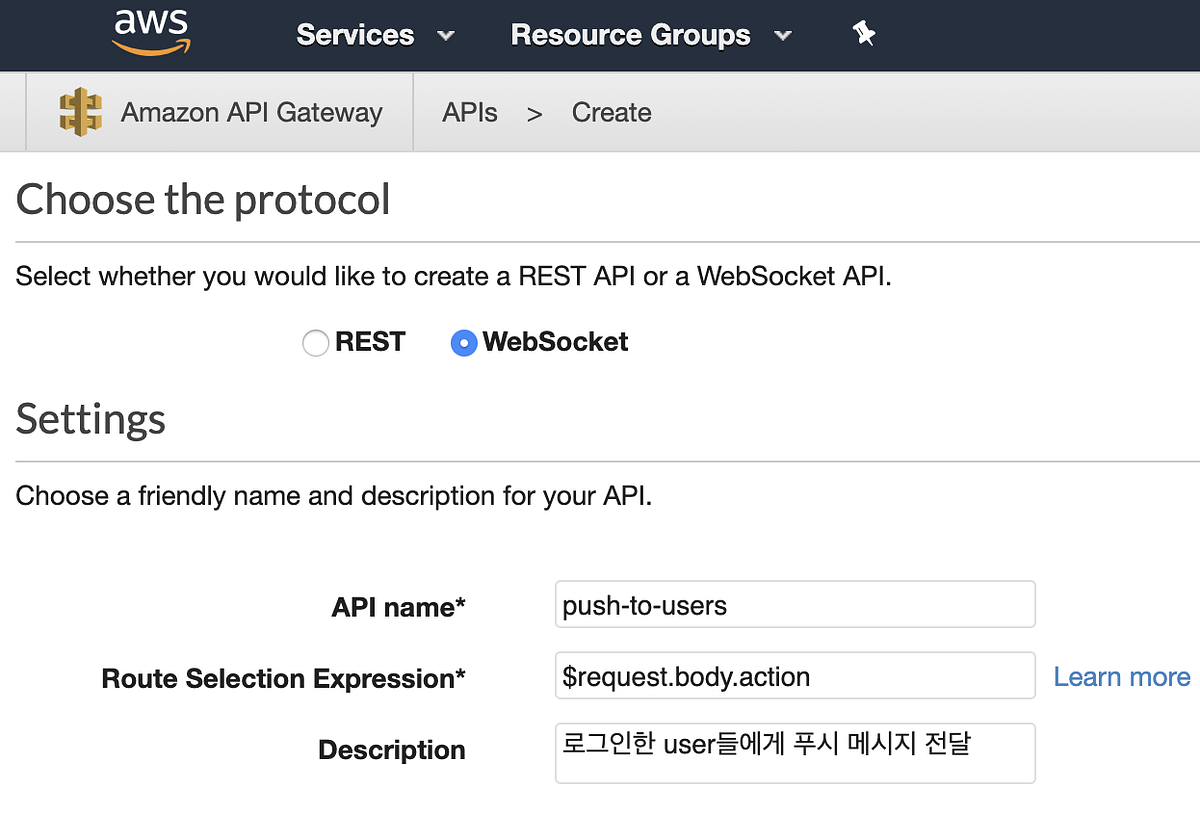Select the REST protocol radio button
Image resolution: width=1200 pixels, height=821 pixels.
tap(315, 343)
